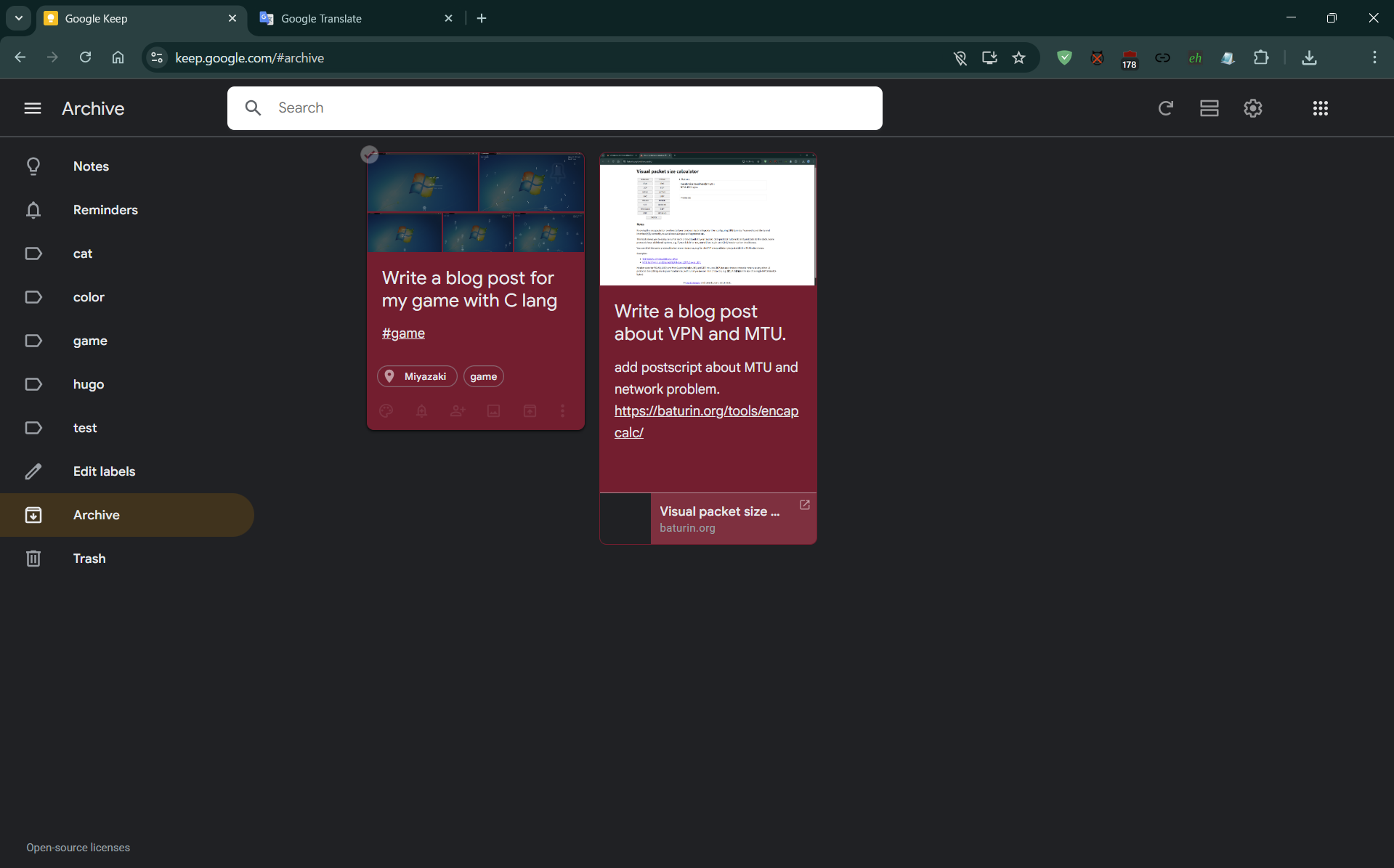Reload the page in the browser
This screenshot has height=868, width=1394.
(86, 57)
